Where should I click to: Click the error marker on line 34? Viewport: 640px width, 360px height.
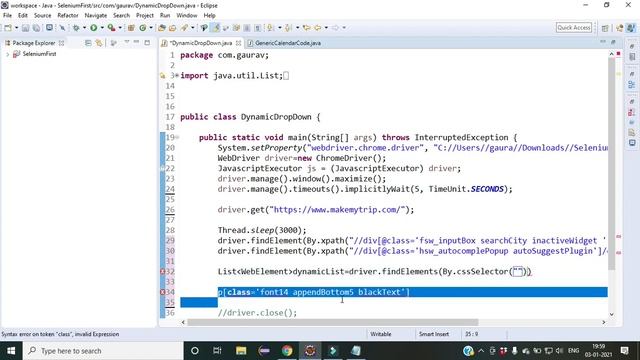[162, 292]
